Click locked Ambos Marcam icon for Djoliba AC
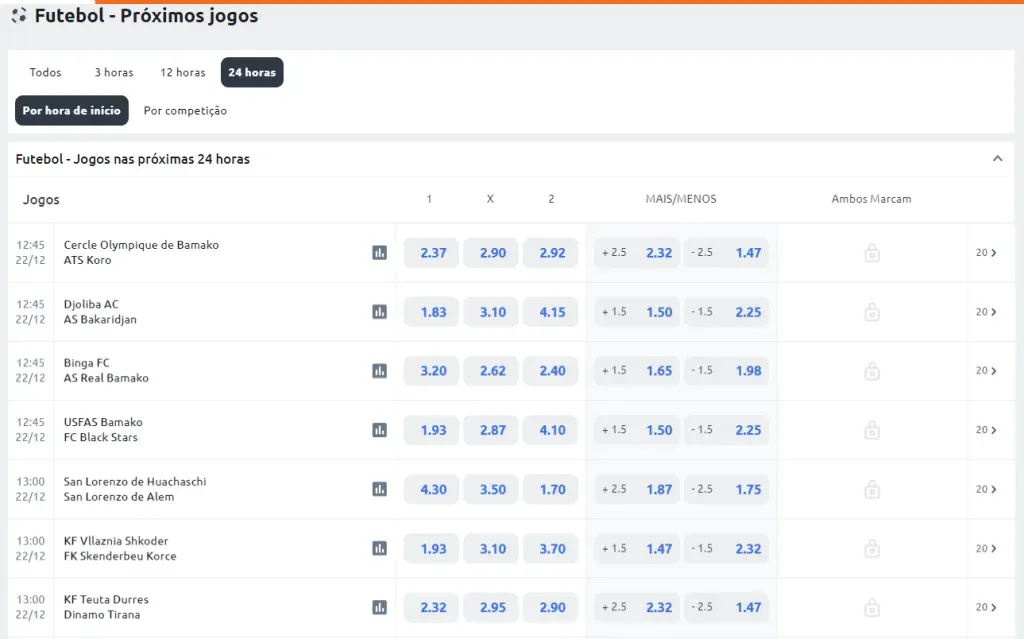The image size is (1024, 639). [x=871, y=312]
